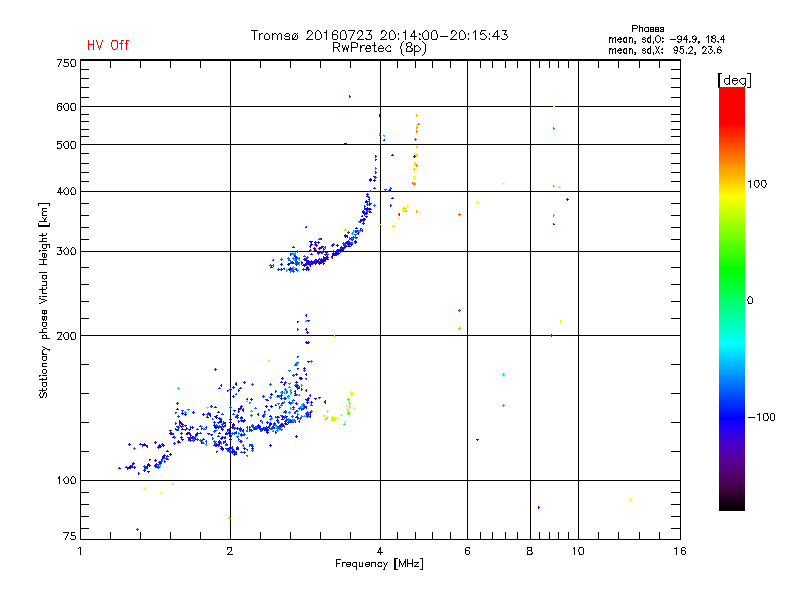Click the y-axis '100' label
This screenshot has height=600, width=800.
pyautogui.click(x=67, y=481)
